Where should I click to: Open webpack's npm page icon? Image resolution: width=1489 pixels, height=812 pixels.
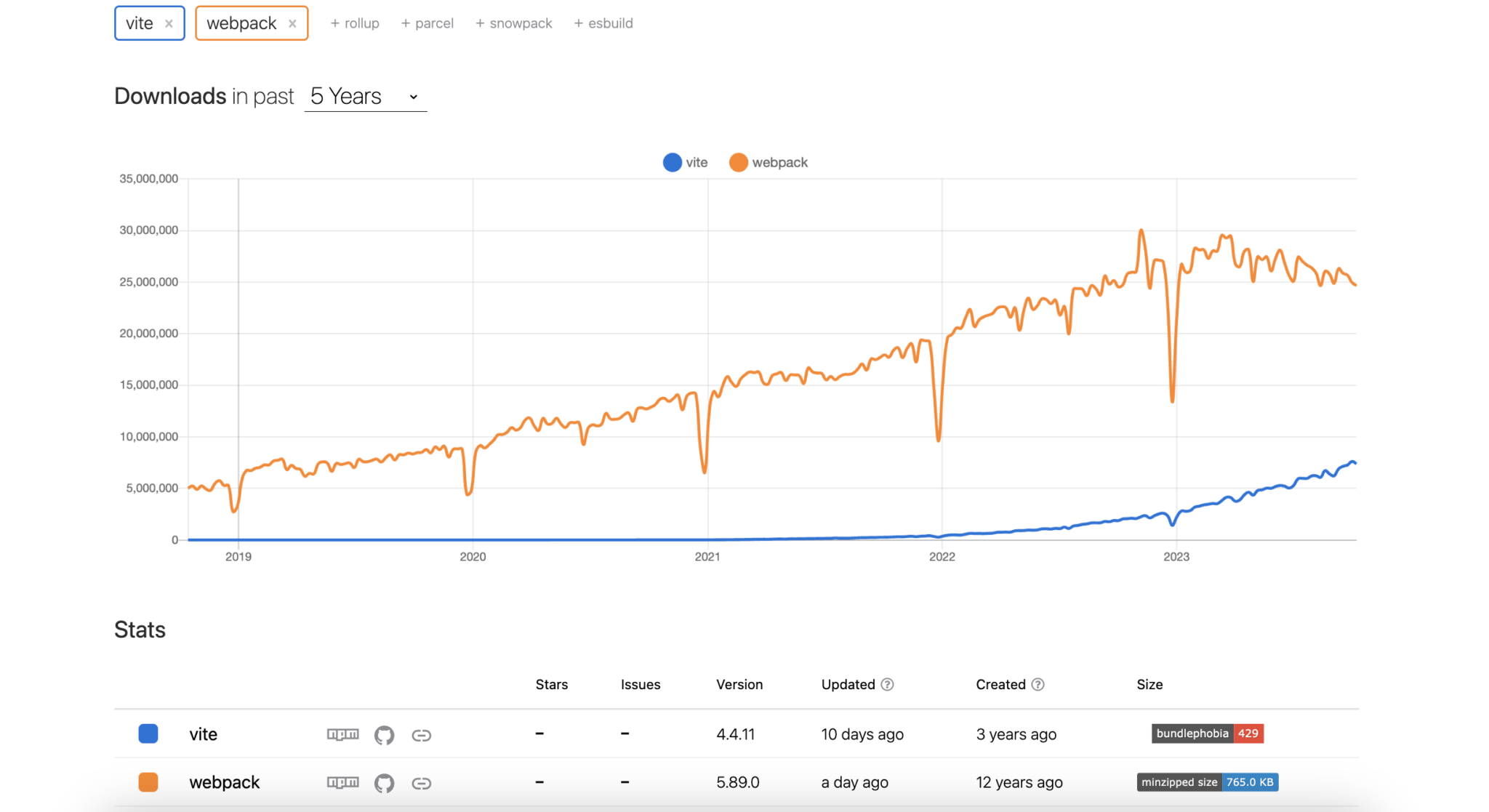click(x=342, y=782)
